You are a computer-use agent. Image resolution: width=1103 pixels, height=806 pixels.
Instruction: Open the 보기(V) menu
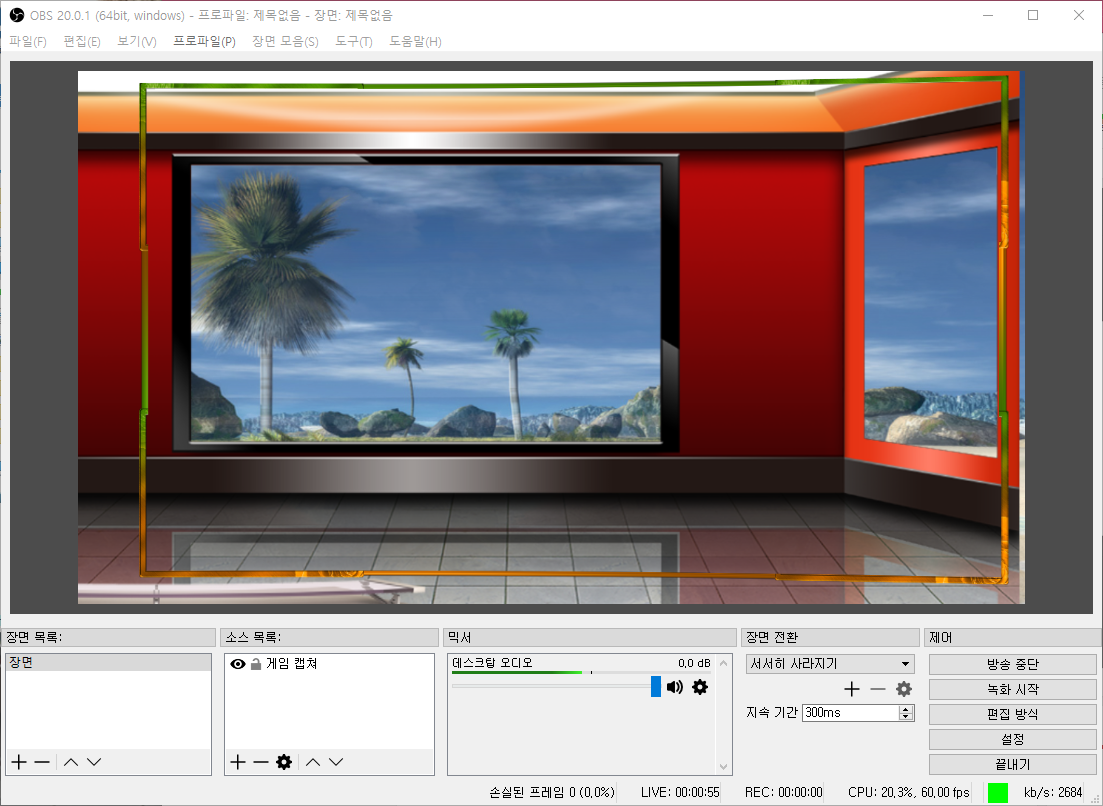pyautogui.click(x=136, y=41)
